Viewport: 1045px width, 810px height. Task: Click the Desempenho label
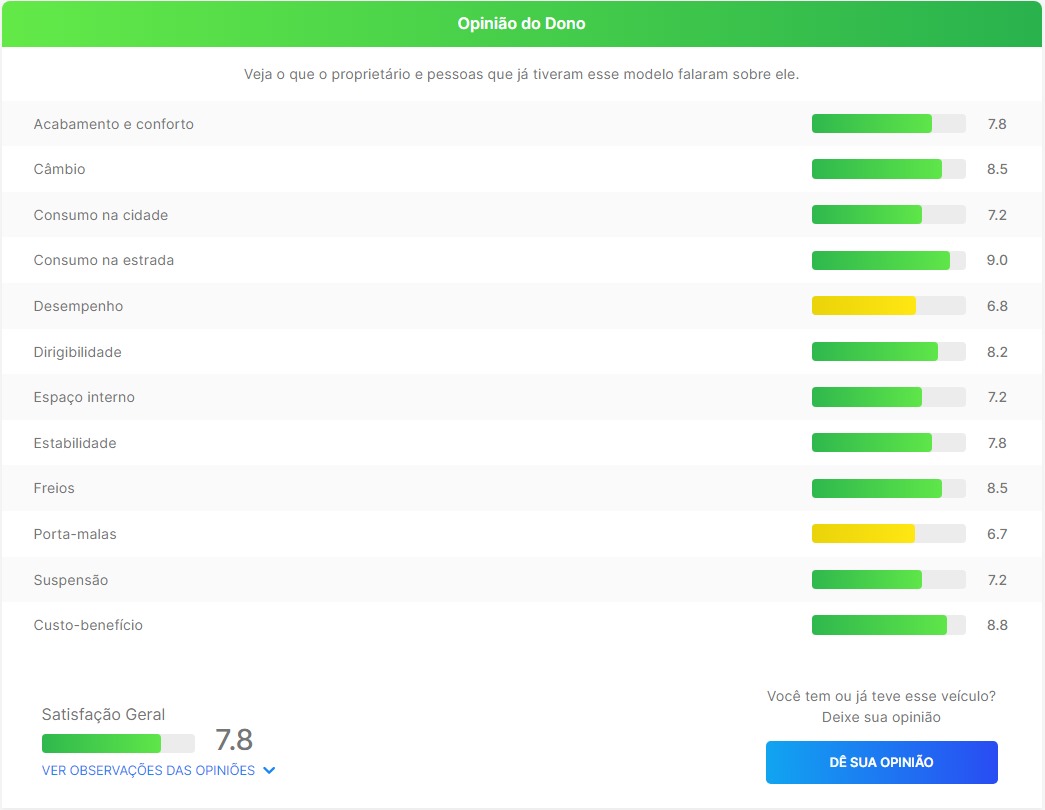(x=78, y=306)
